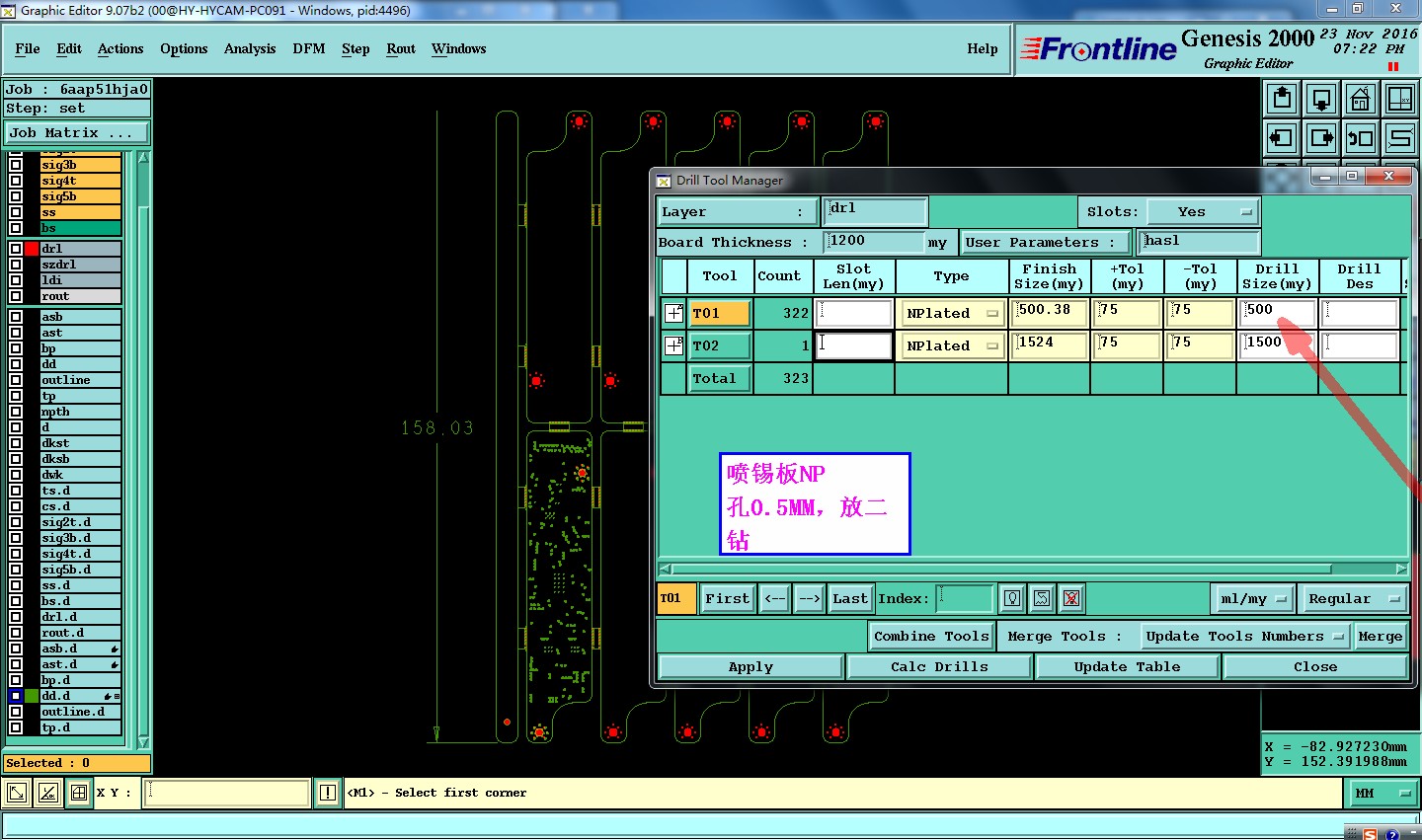Open the Rout menu
The width and height of the screenshot is (1422, 840).
(401, 48)
